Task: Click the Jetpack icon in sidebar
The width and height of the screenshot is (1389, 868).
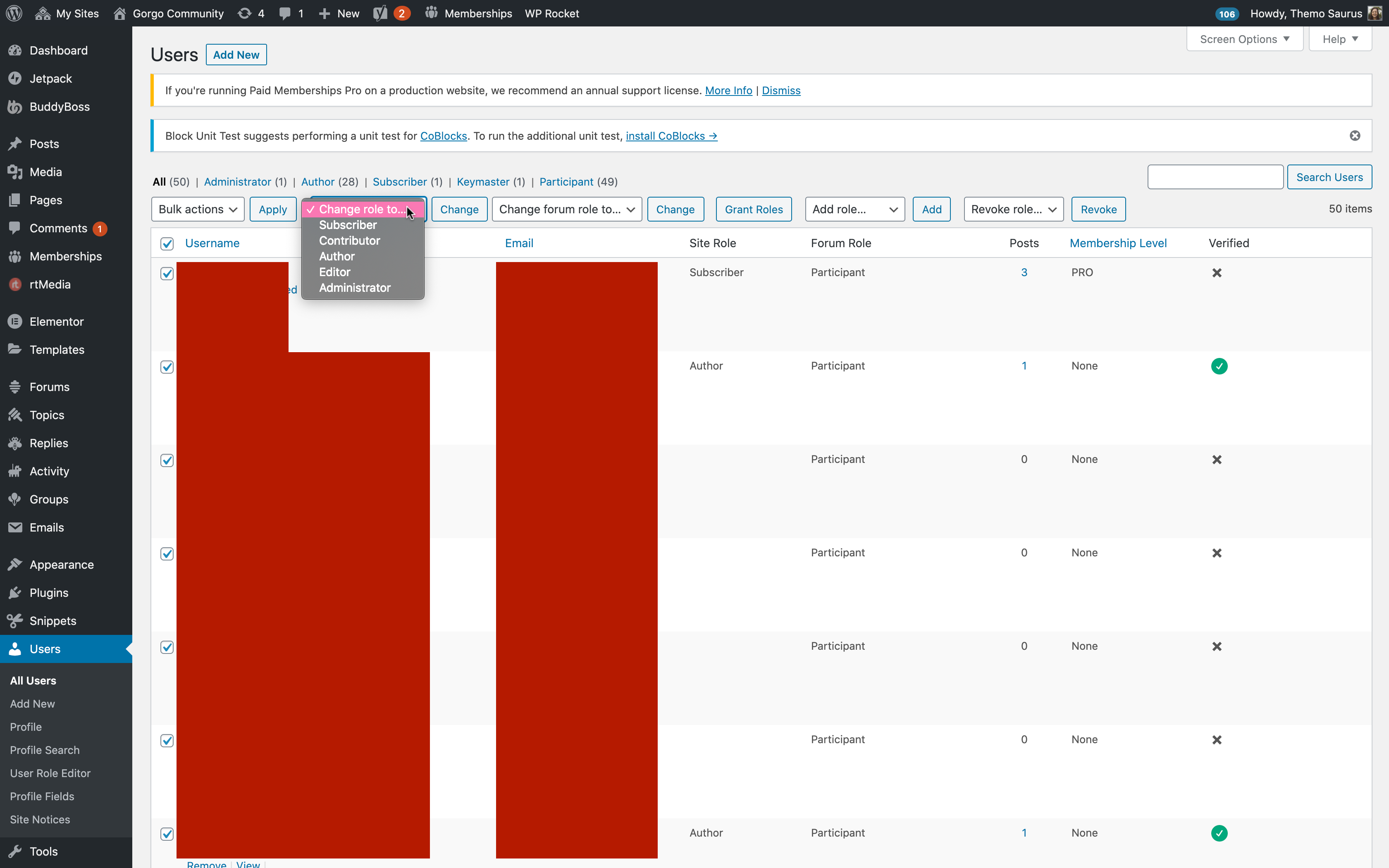Action: [15, 79]
